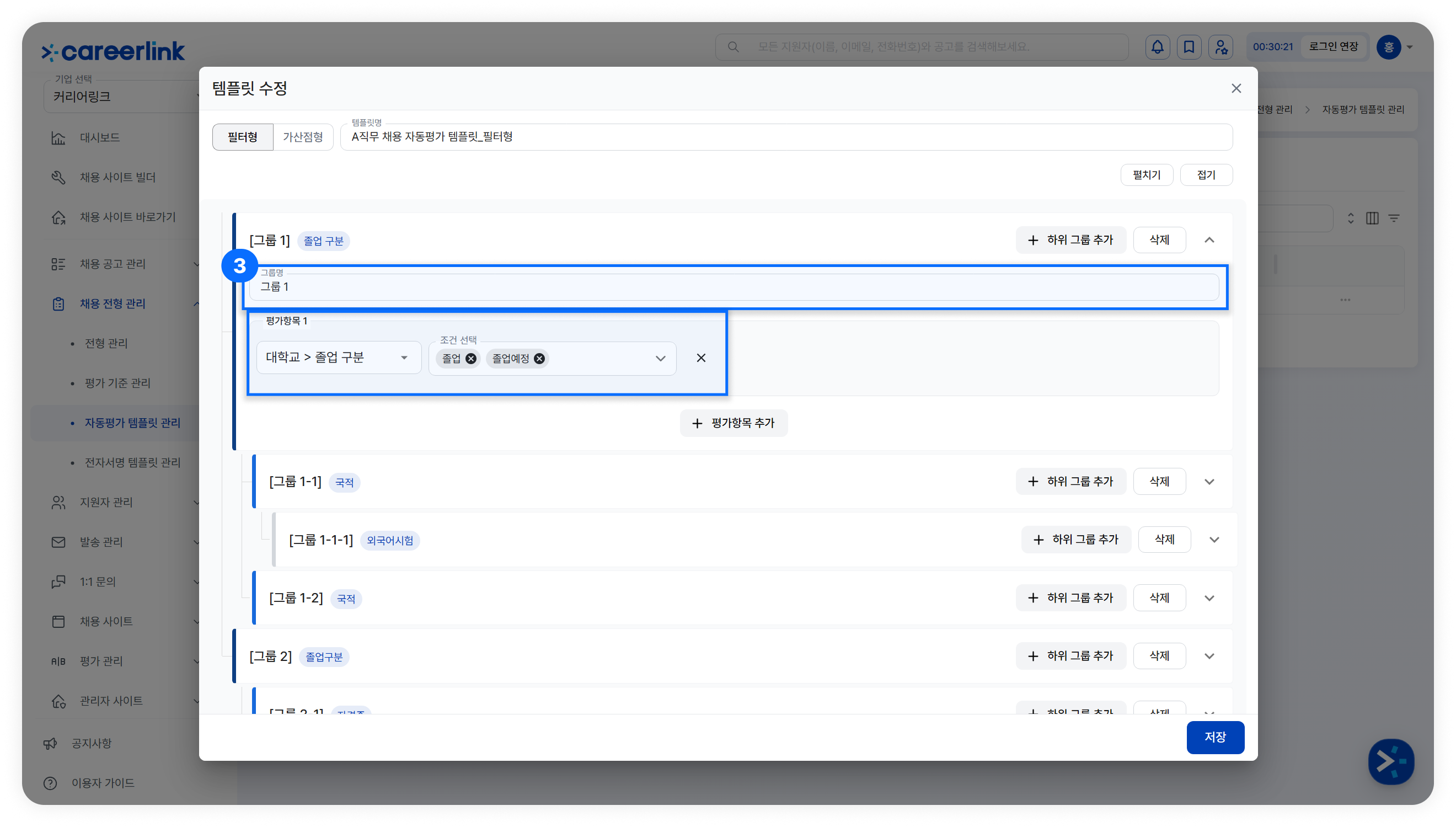Screen dimensions: 1456x827
Task: Open the 대학교 > 졸업 구분 dropdown
Action: [x=339, y=358]
